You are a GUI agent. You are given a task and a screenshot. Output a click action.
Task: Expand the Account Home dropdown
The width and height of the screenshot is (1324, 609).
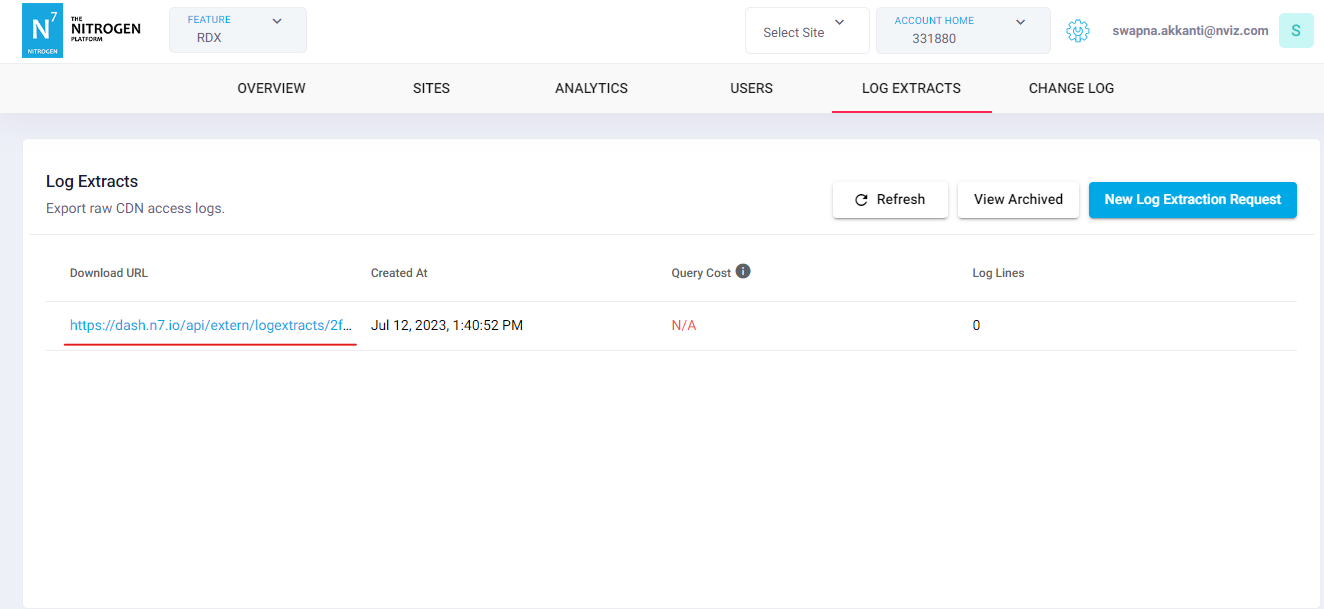click(962, 31)
